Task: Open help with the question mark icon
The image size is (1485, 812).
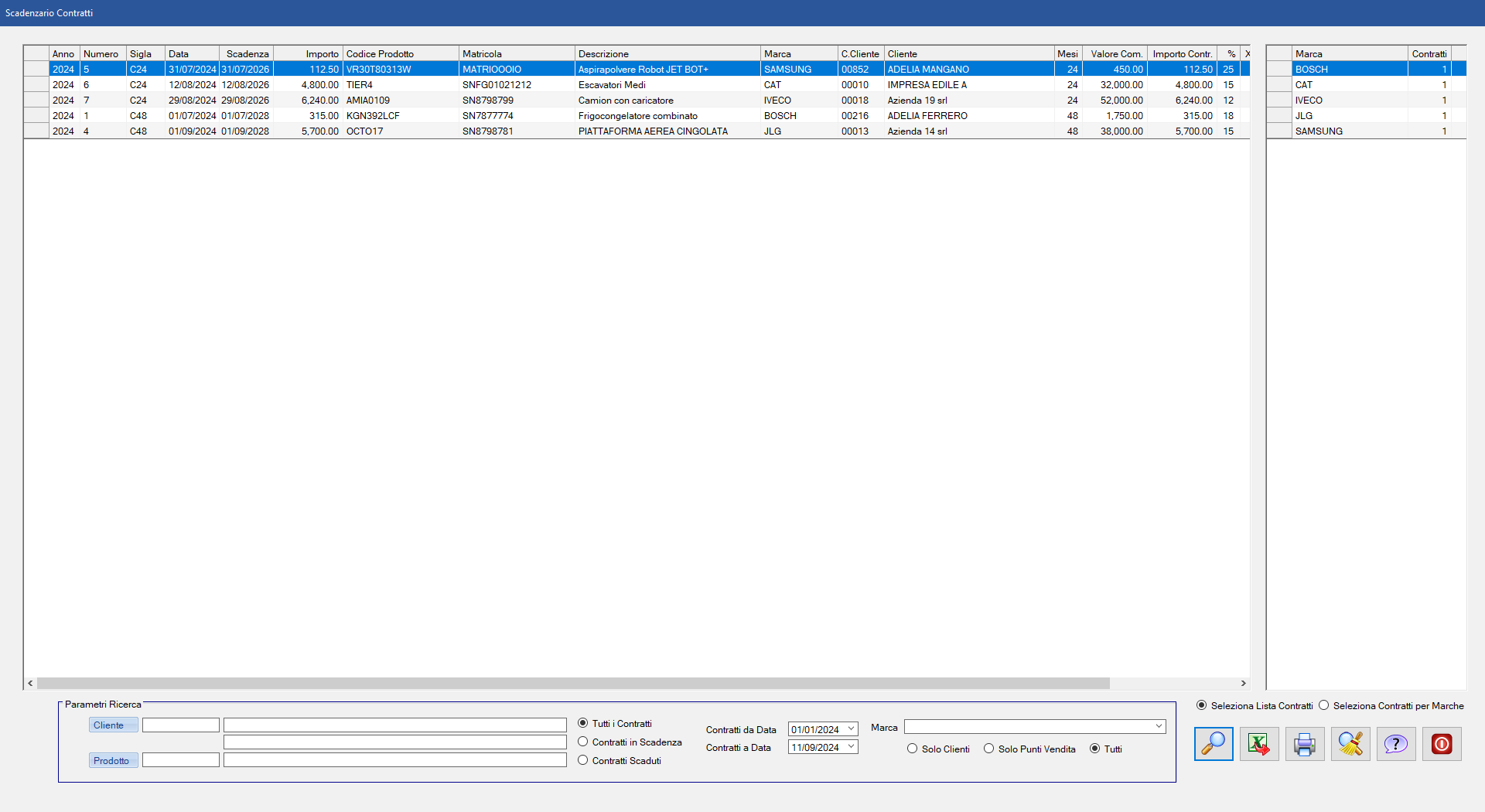Action: pyautogui.click(x=1395, y=744)
